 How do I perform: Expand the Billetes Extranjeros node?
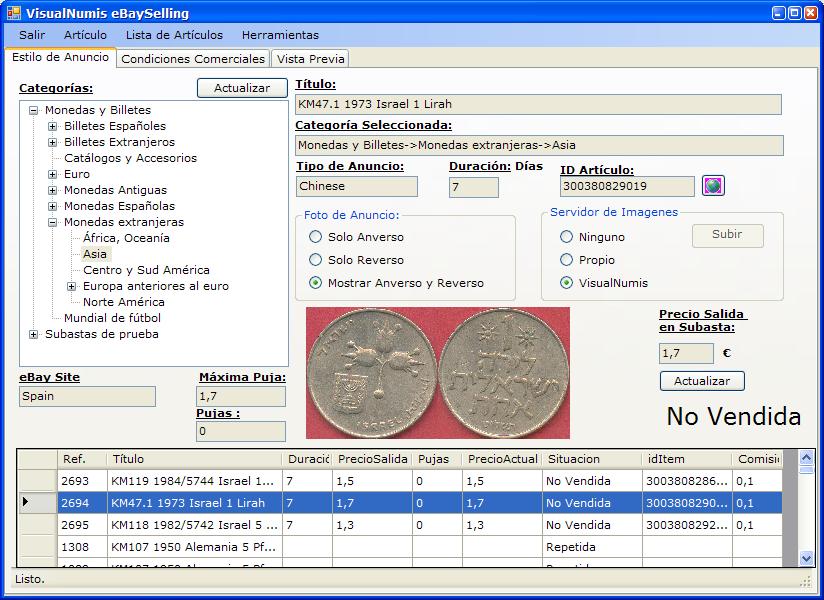53,142
